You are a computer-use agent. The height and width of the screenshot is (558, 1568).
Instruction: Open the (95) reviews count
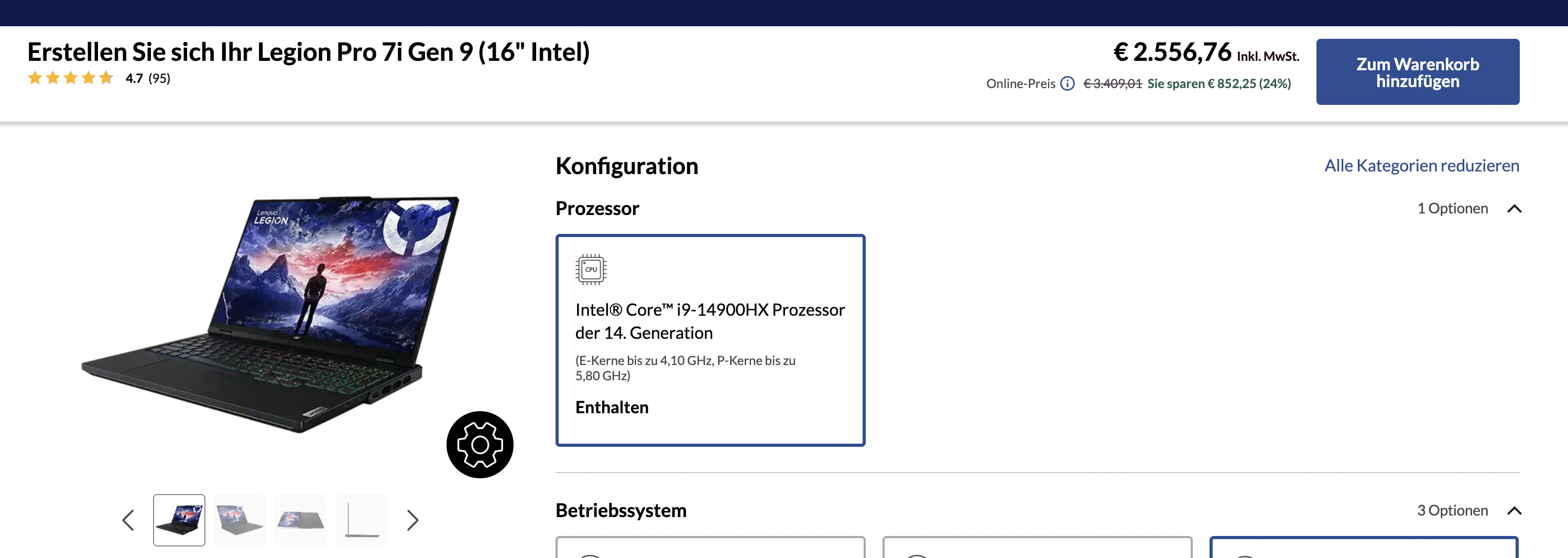(159, 78)
